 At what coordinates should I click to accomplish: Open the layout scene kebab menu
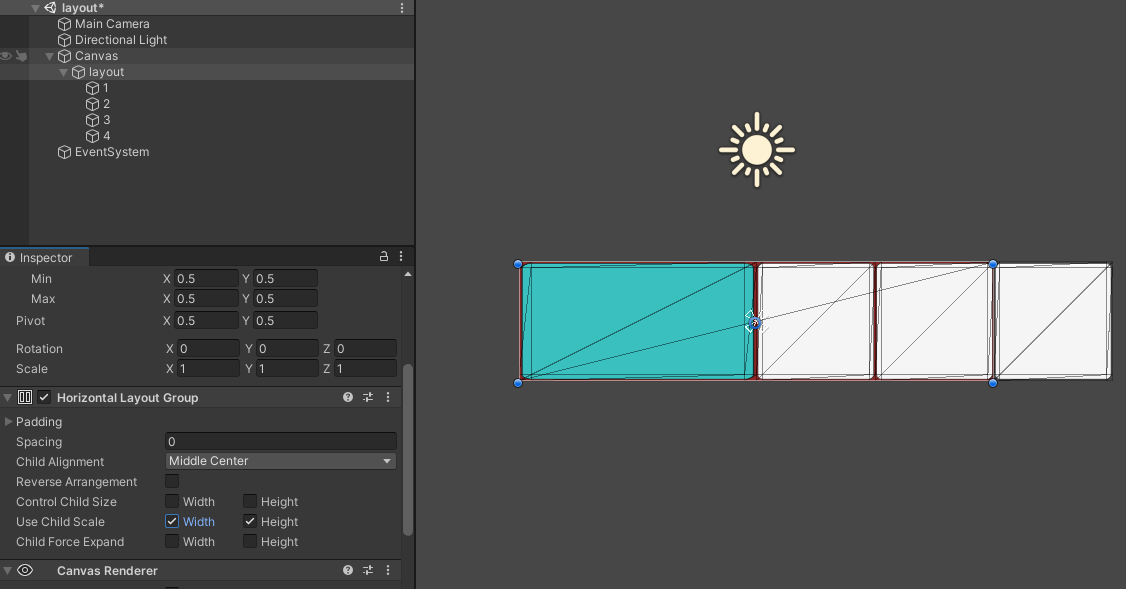pyautogui.click(x=401, y=8)
